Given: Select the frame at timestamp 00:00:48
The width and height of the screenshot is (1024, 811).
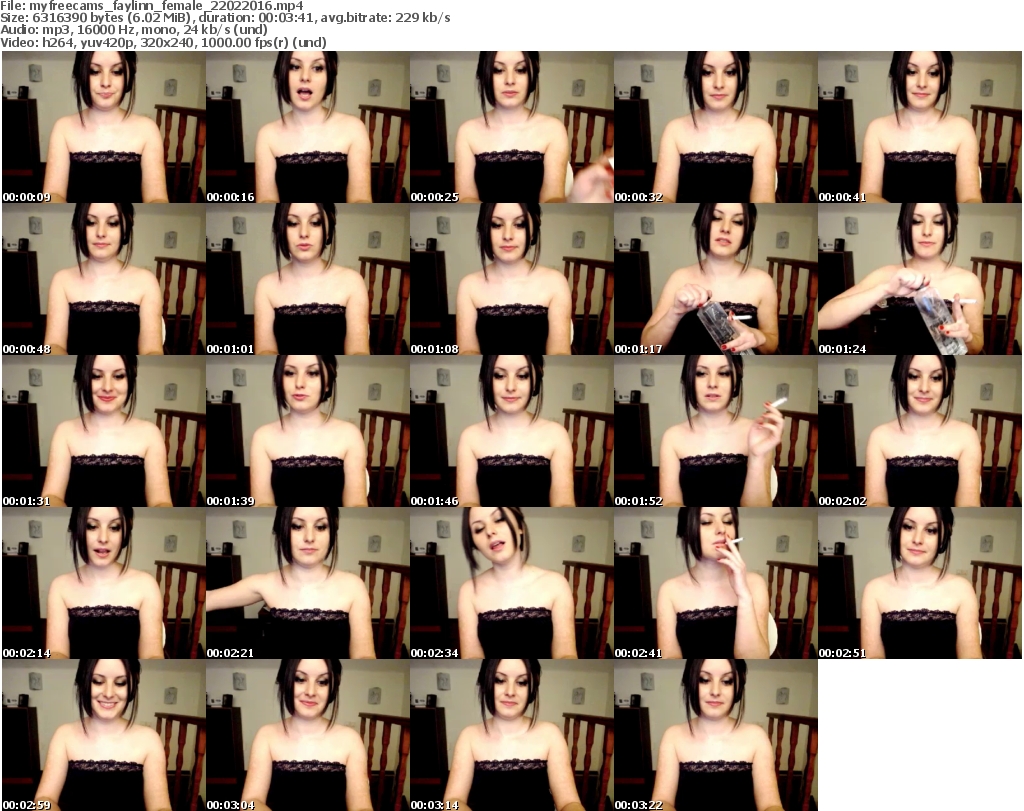Looking at the screenshot, I should [x=104, y=279].
